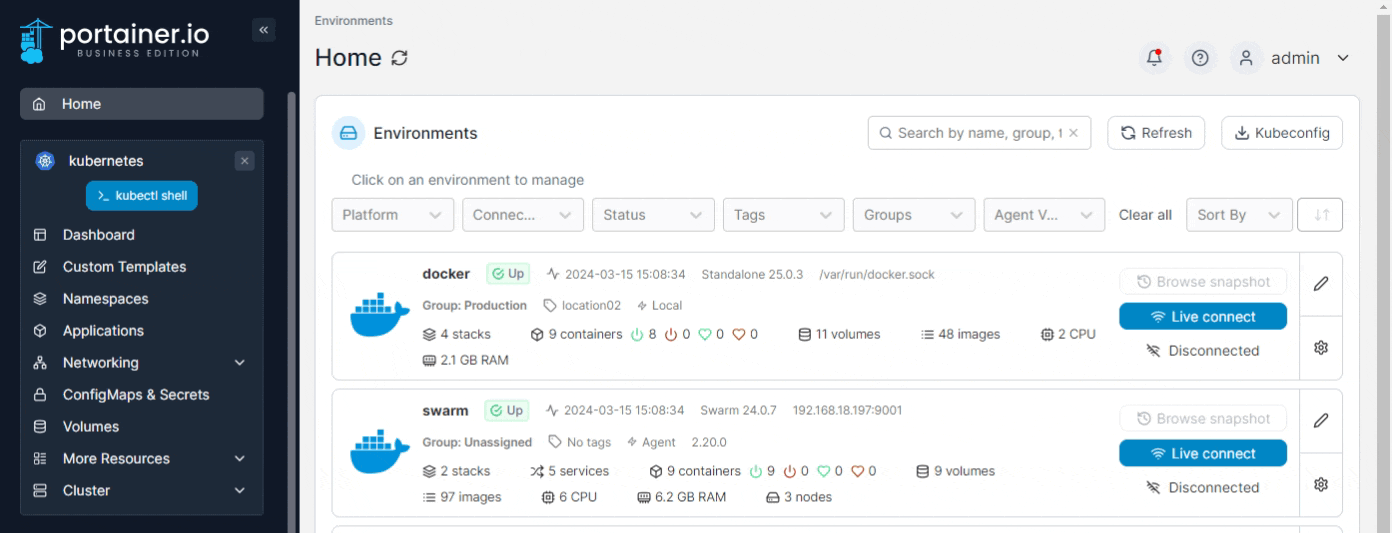This screenshot has height=533, width=1392.
Task: Click the sort order toggle arrows button
Action: click(1319, 215)
